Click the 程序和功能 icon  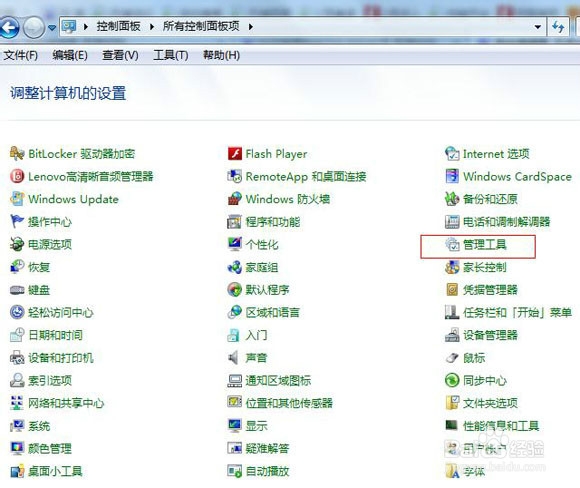(x=235, y=222)
